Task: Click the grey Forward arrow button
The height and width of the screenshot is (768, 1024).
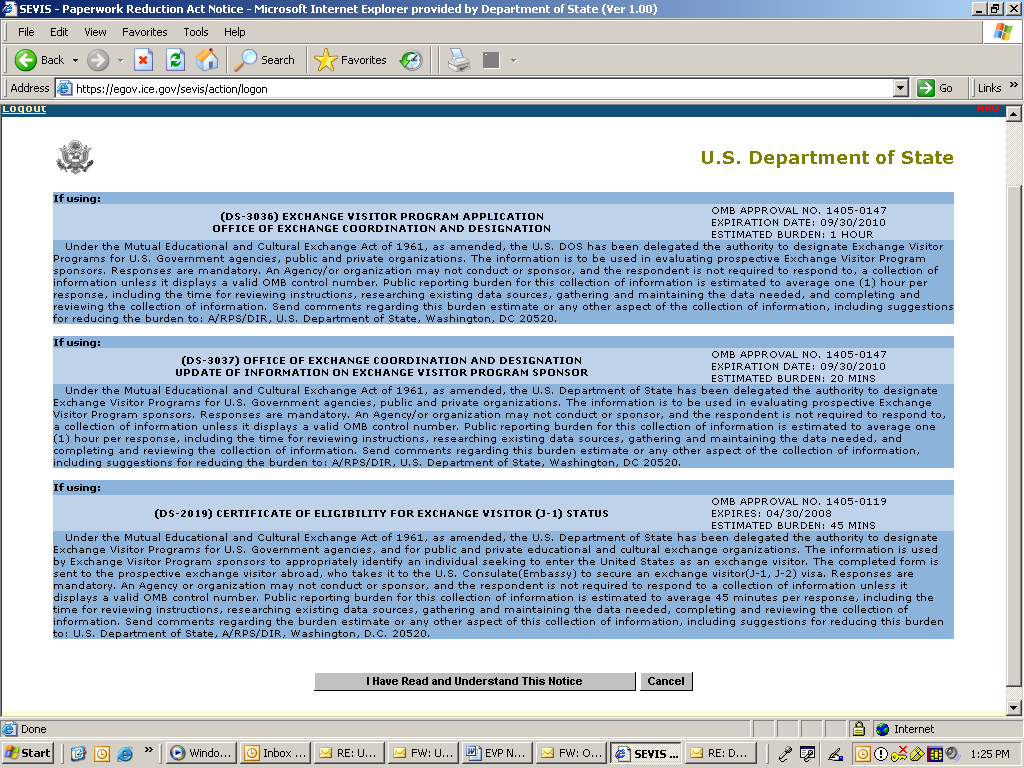Action: (x=98, y=60)
